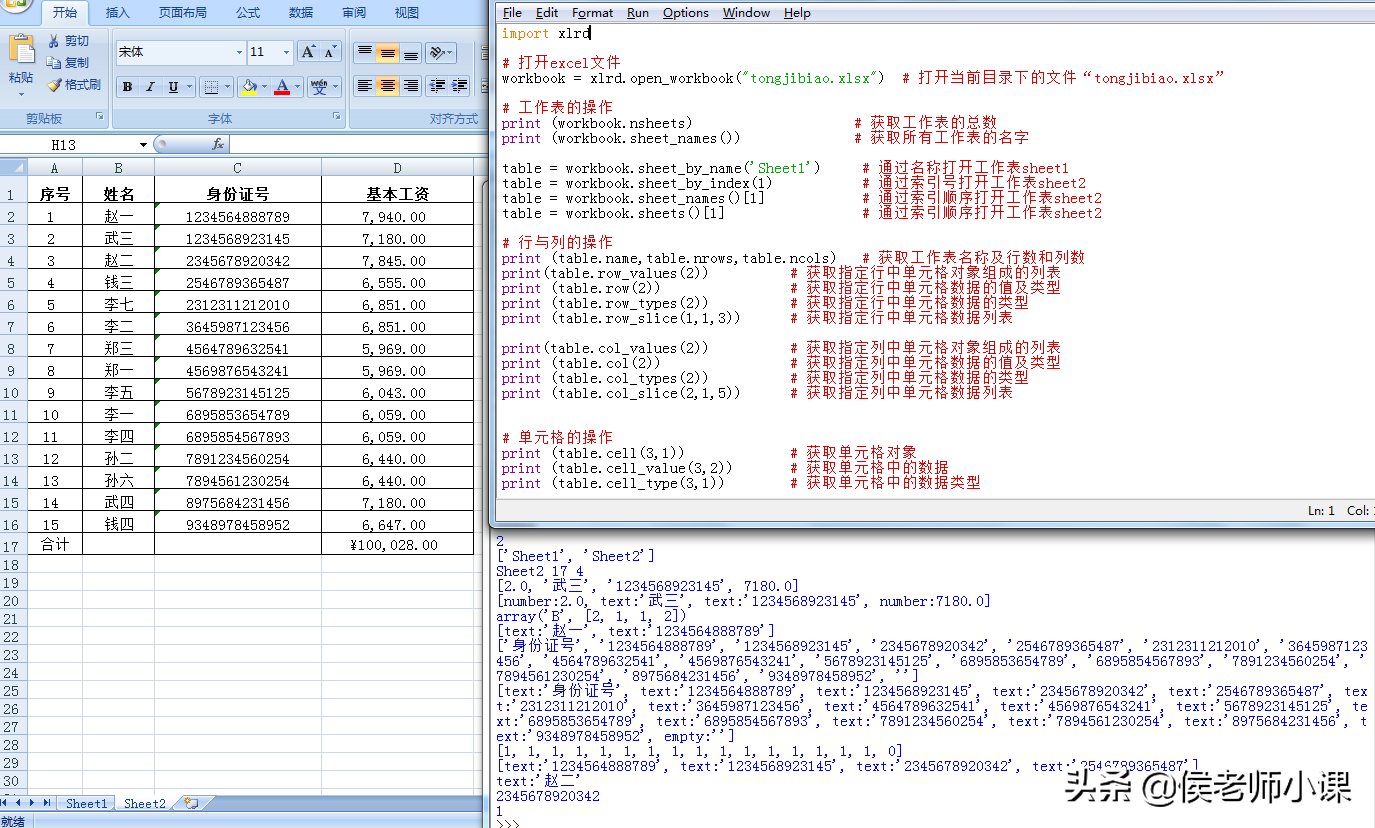Open font group dialog launcher
Screen dimensions: 1375x828
coord(335,118)
